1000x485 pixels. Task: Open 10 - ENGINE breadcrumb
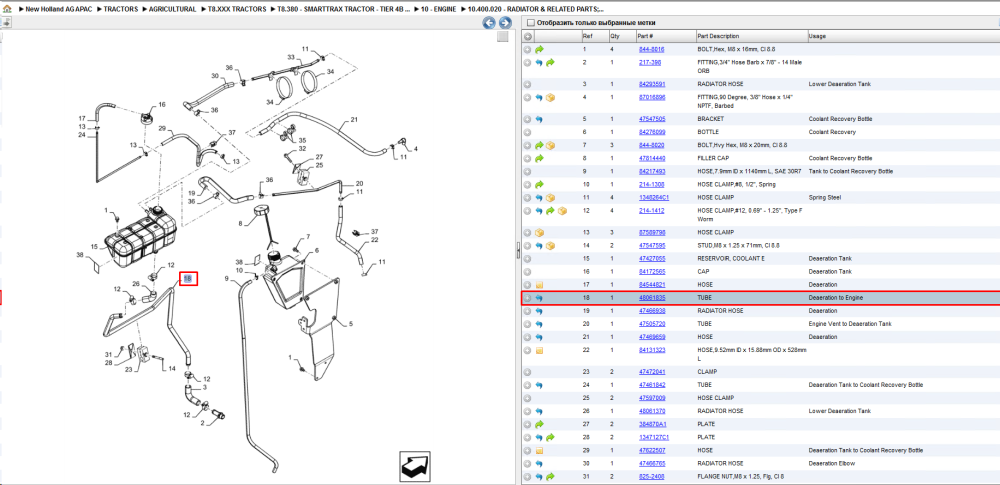pos(438,10)
